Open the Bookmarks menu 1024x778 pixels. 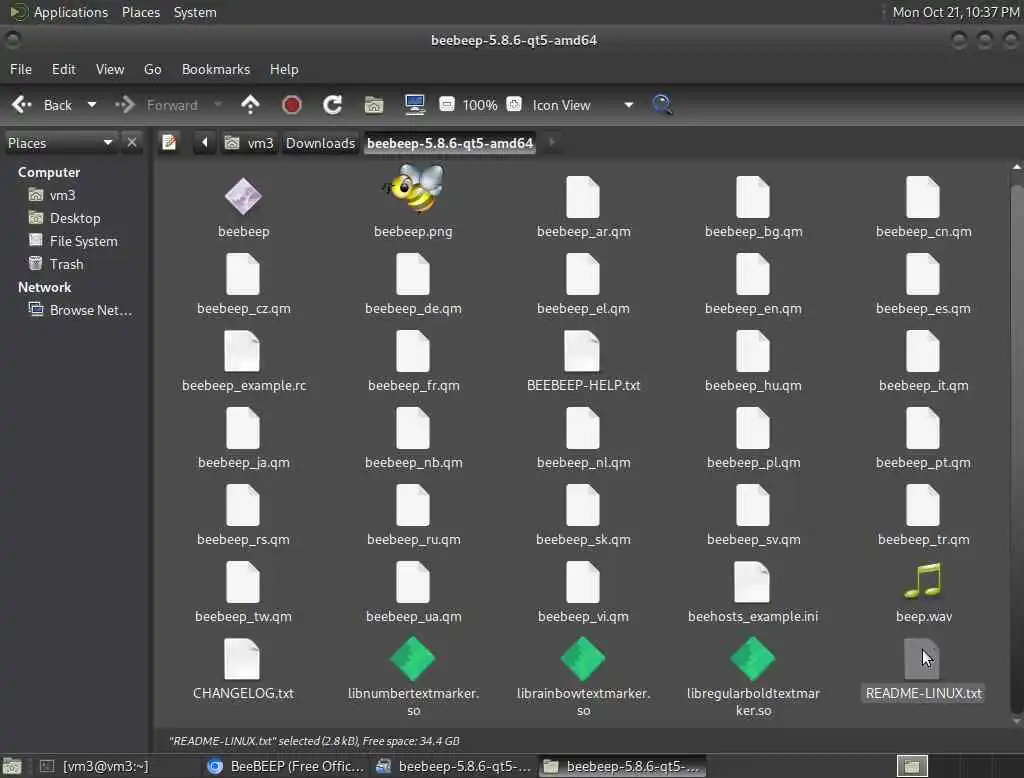point(216,69)
